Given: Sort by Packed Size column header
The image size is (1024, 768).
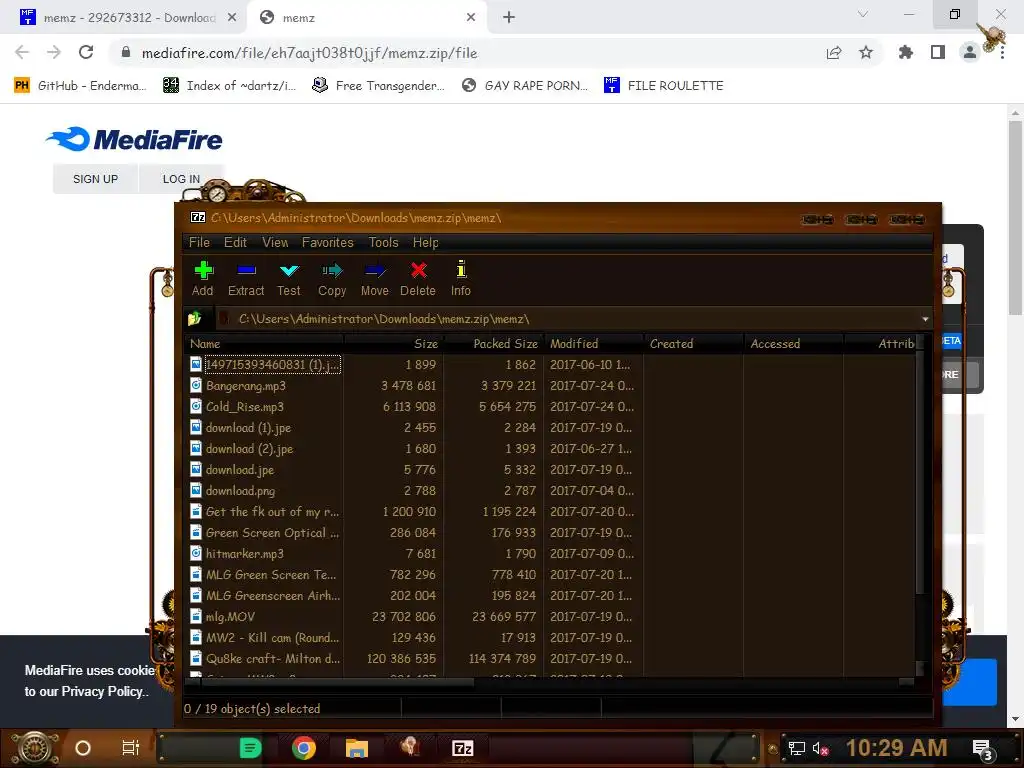Looking at the screenshot, I should [493, 344].
